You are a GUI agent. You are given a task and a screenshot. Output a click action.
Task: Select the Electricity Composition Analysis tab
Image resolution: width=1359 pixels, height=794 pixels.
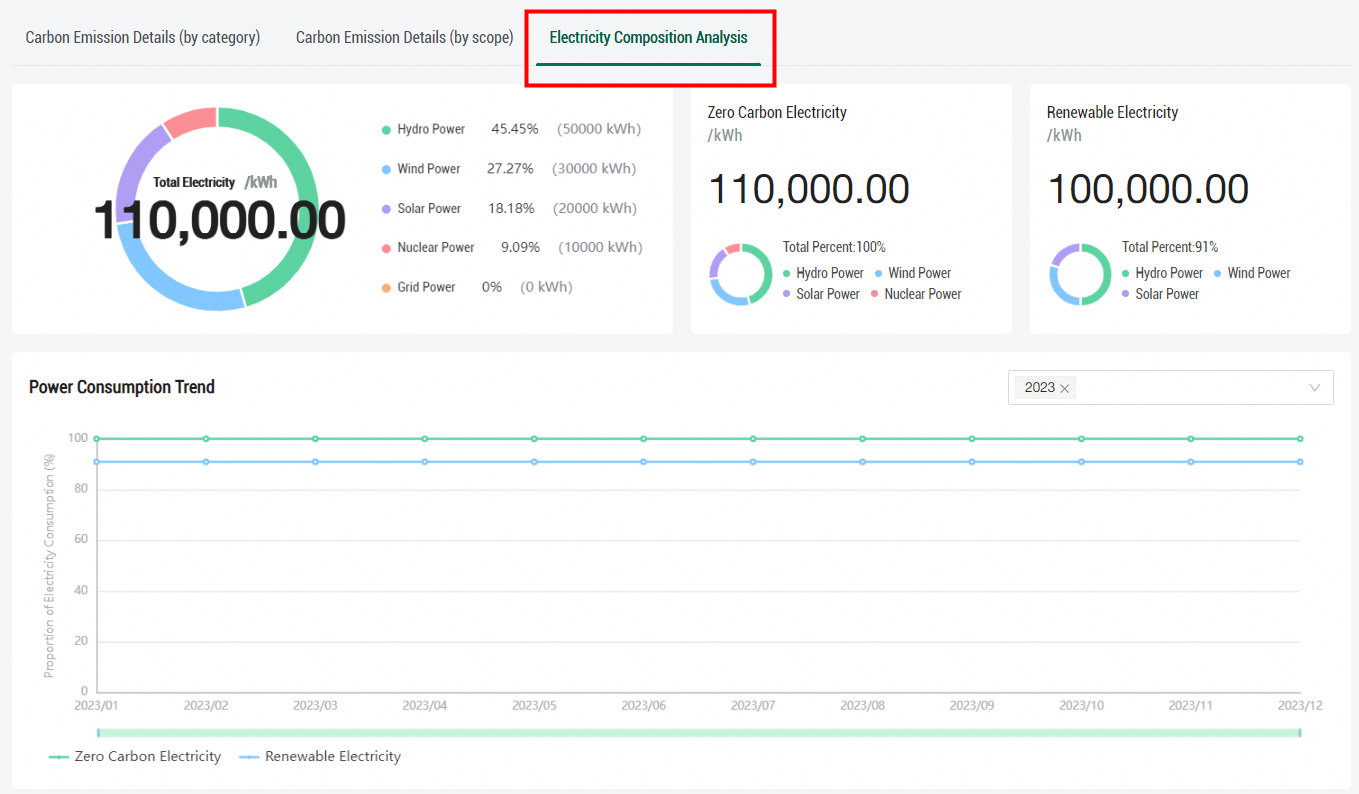tap(648, 37)
